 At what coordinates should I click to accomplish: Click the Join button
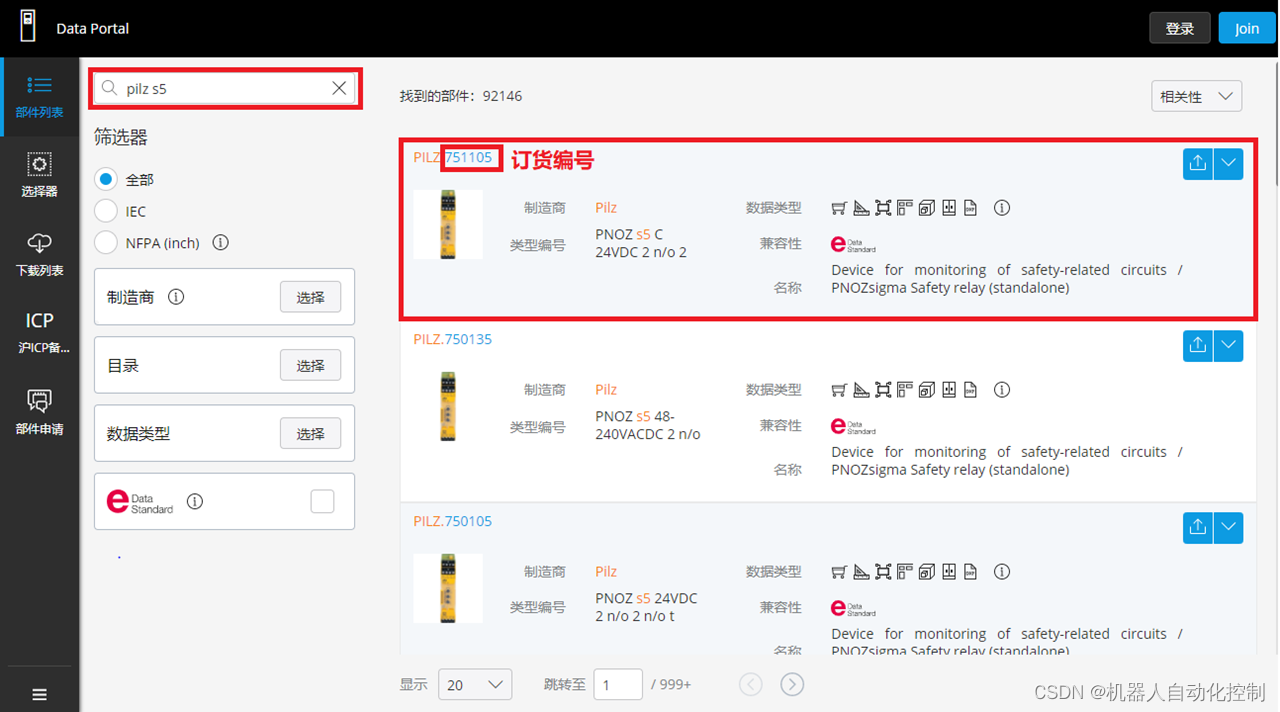click(1247, 28)
